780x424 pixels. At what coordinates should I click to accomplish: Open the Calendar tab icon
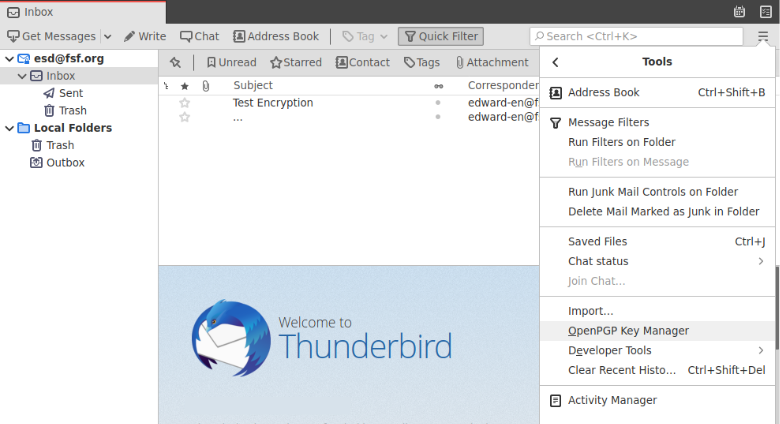[739, 11]
